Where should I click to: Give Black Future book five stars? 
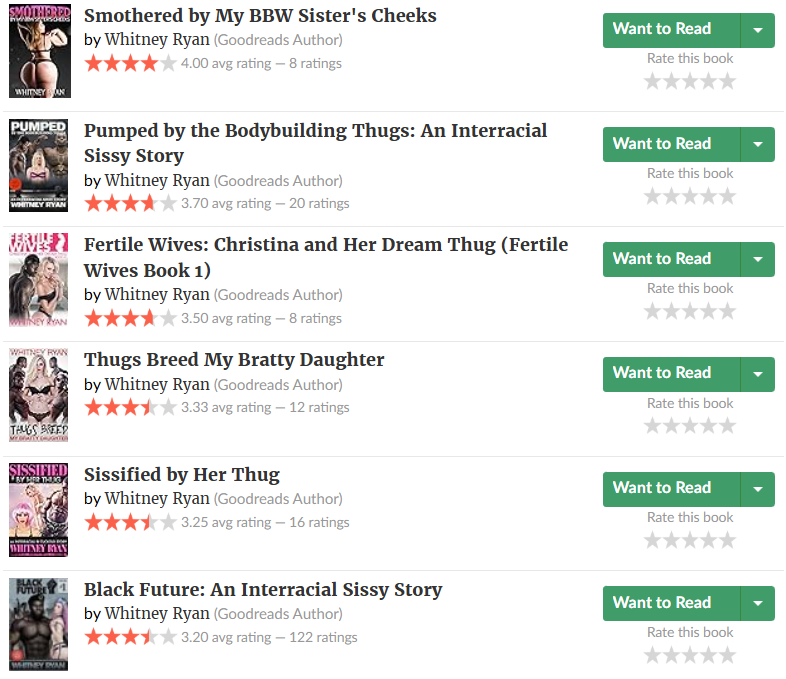click(727, 655)
